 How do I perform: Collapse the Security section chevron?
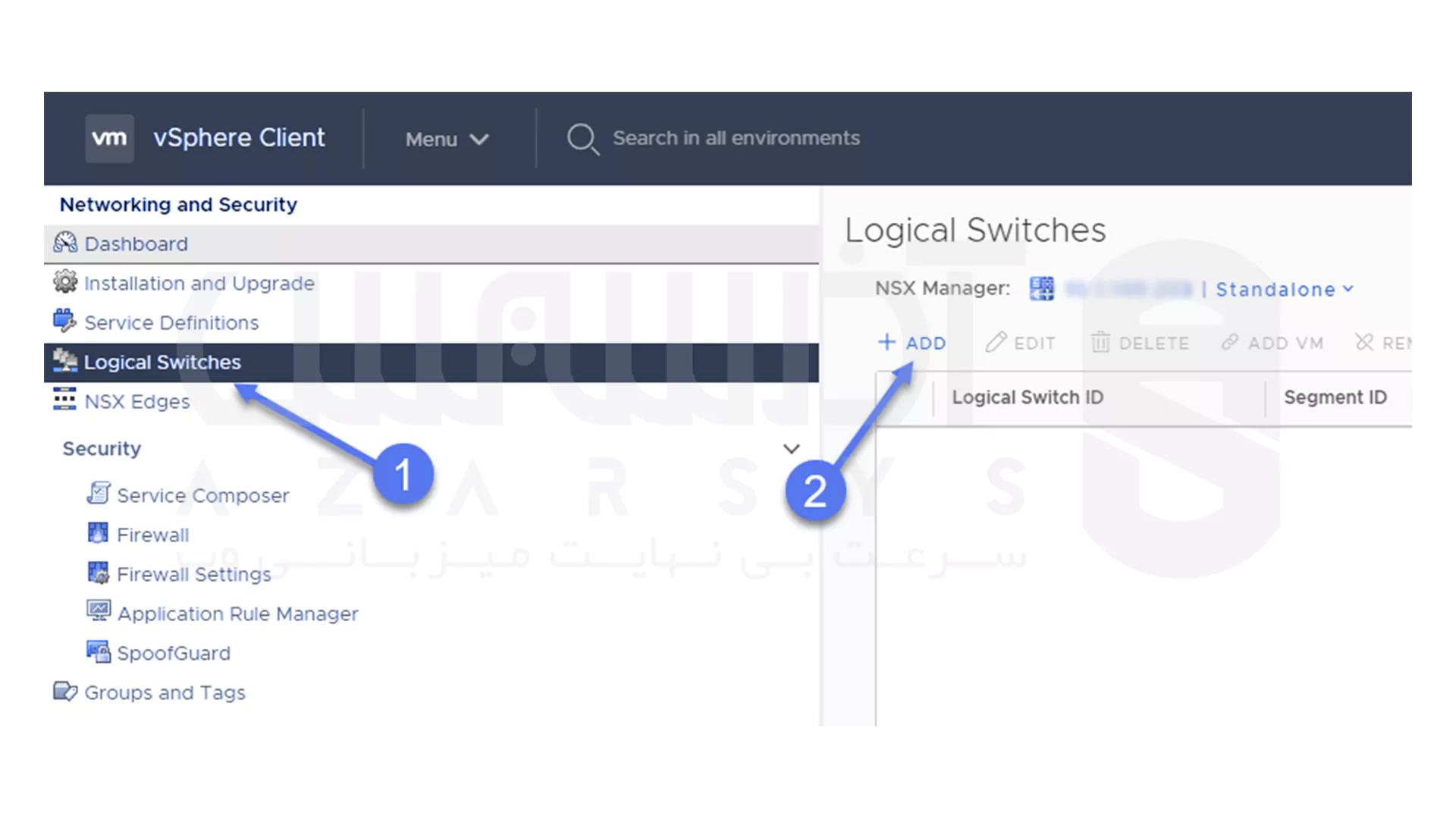pyautogui.click(x=791, y=449)
